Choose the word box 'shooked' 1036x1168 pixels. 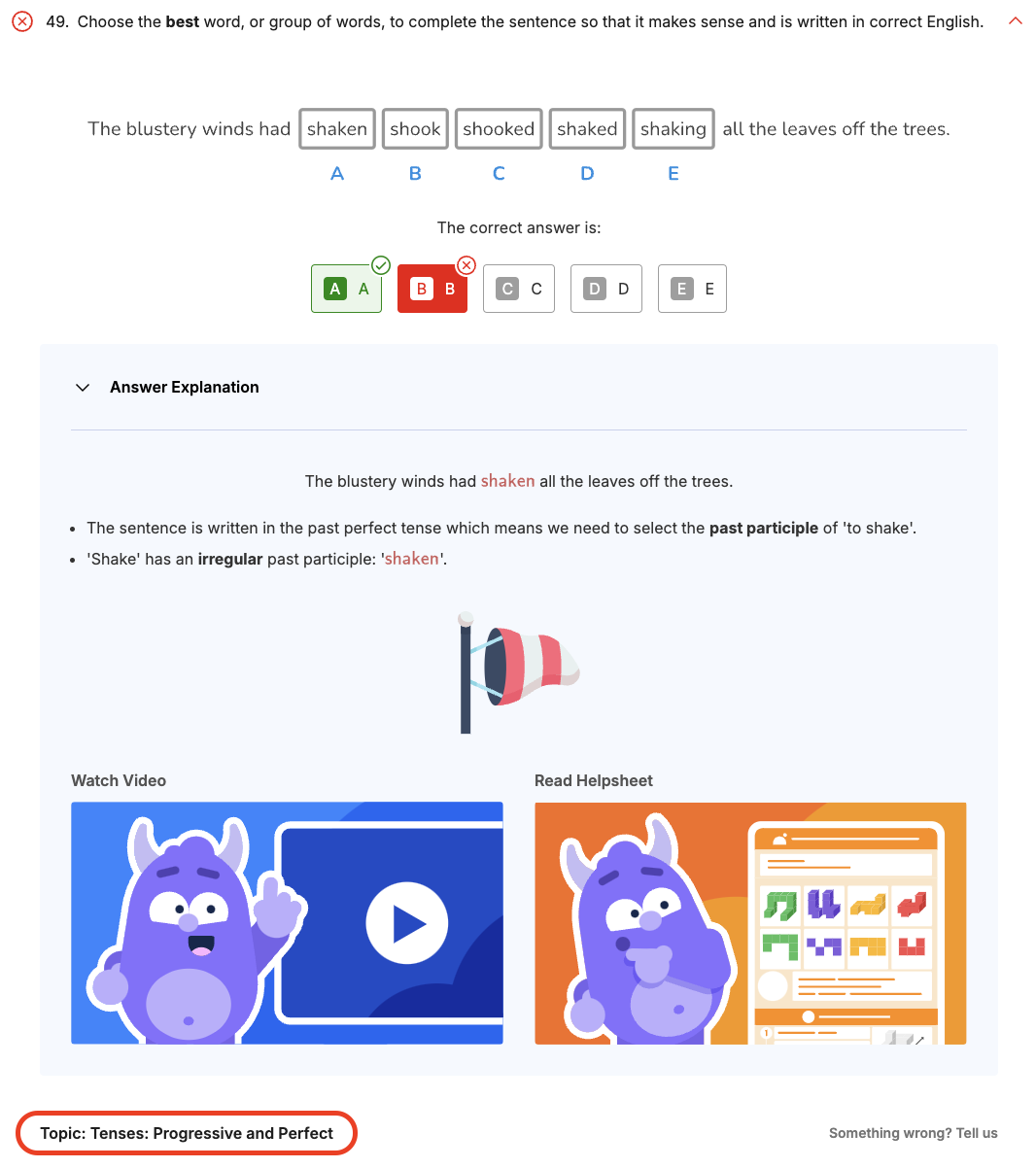(499, 128)
